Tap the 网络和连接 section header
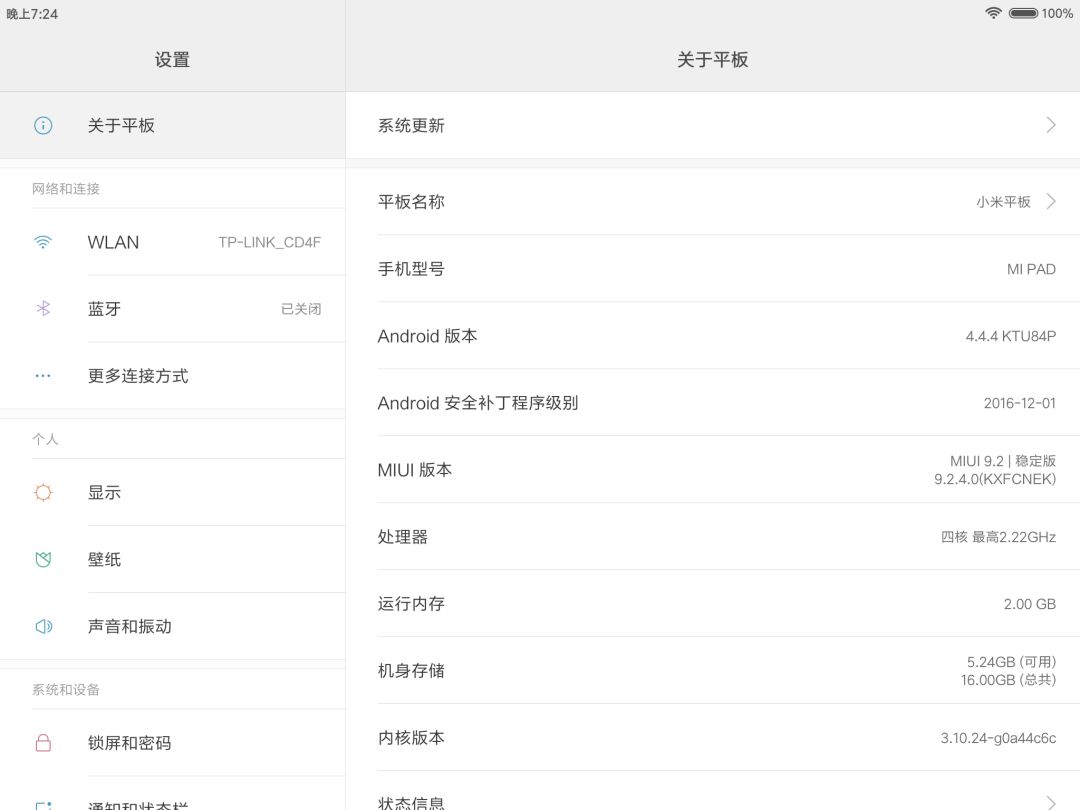Screen dimensions: 1080x810 click(65, 188)
